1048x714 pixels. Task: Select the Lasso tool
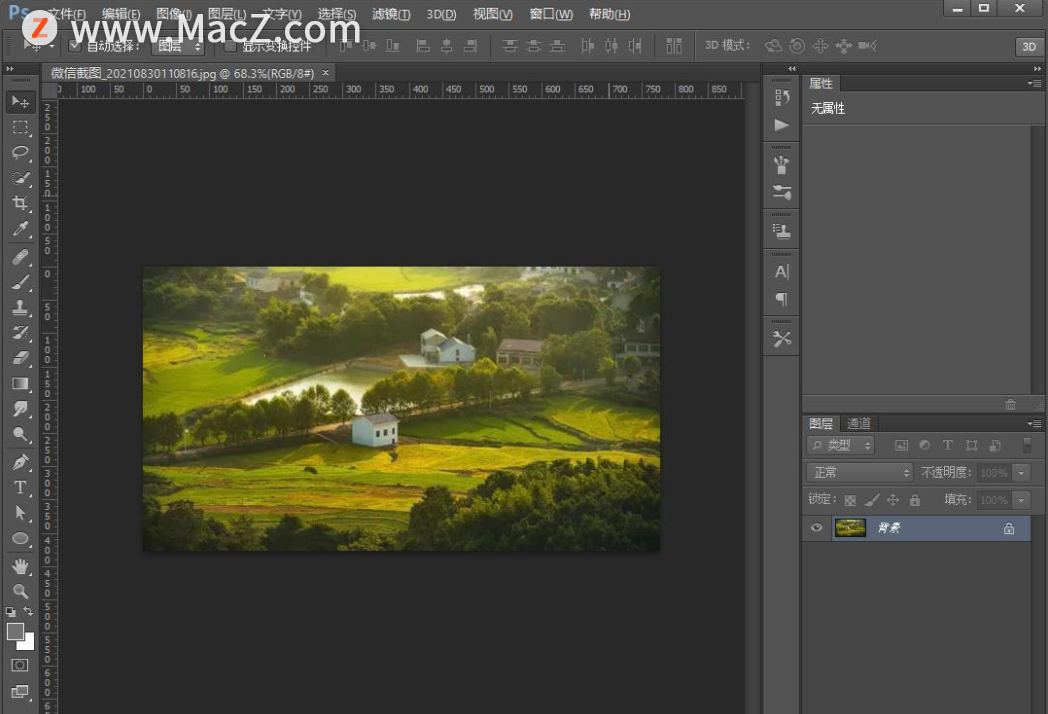(20, 152)
